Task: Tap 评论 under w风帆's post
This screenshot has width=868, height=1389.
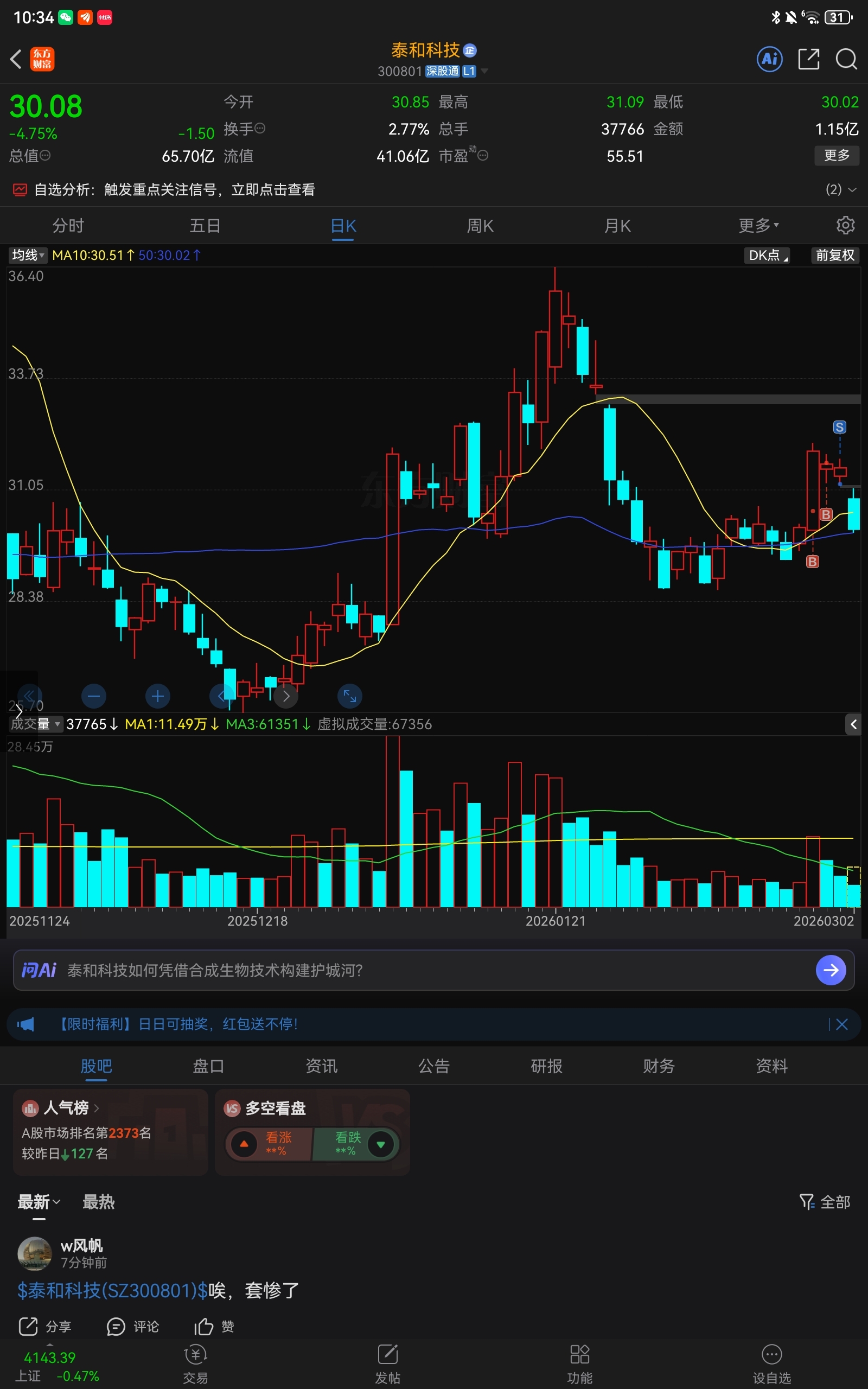Action: click(132, 1327)
